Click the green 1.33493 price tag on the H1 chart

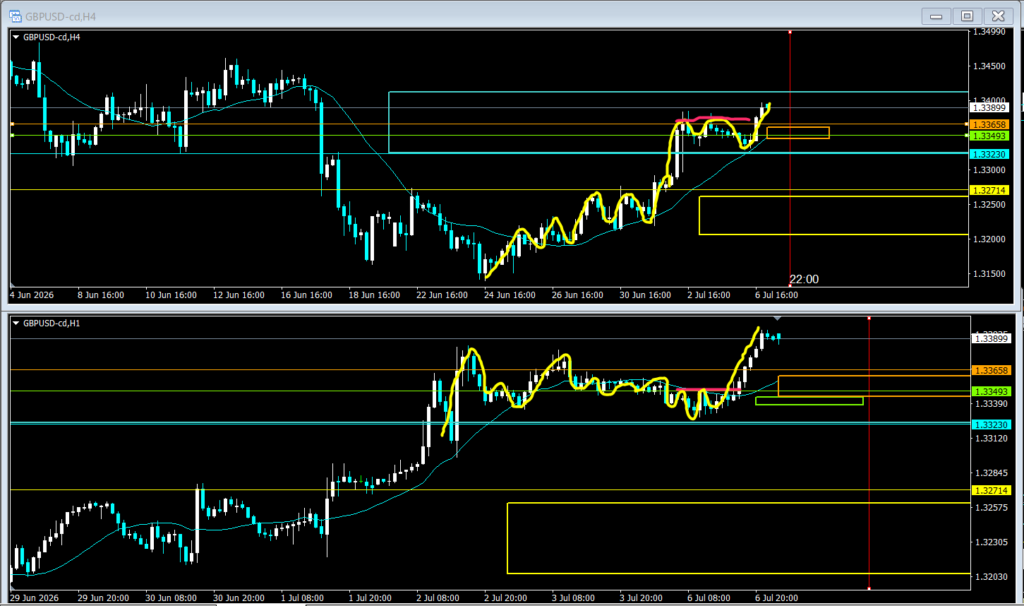(x=991, y=392)
